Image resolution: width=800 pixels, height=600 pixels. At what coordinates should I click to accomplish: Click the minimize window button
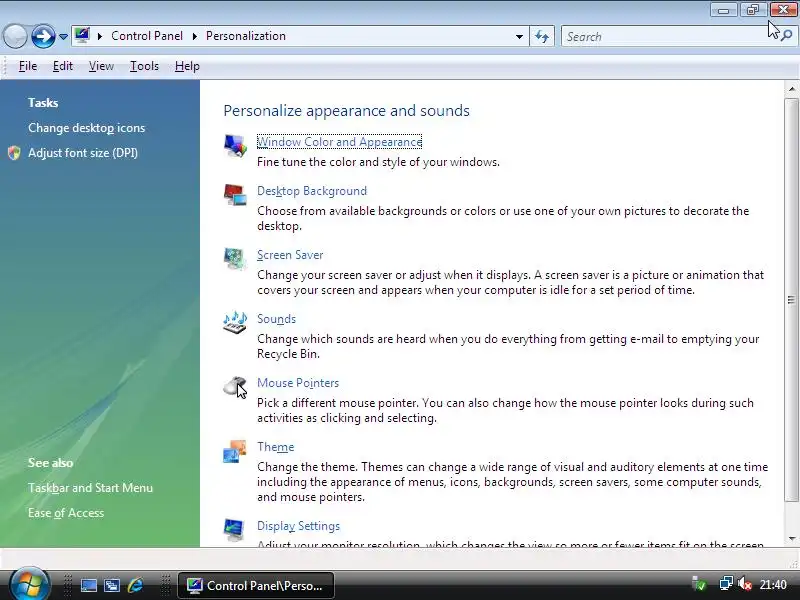(723, 10)
